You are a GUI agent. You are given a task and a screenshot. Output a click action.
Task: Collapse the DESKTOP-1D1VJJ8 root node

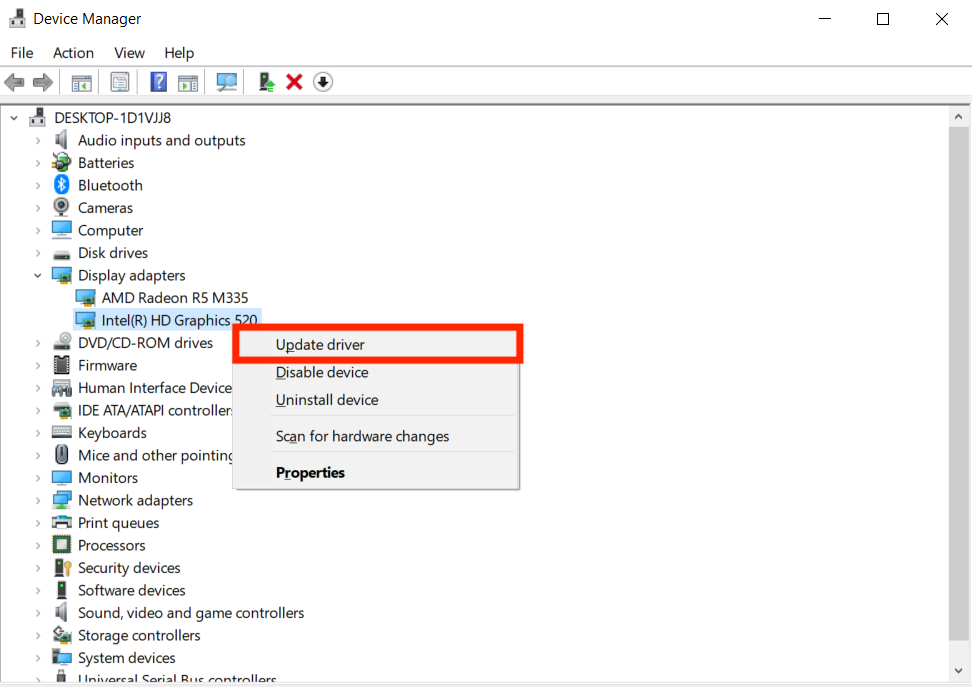[14, 117]
